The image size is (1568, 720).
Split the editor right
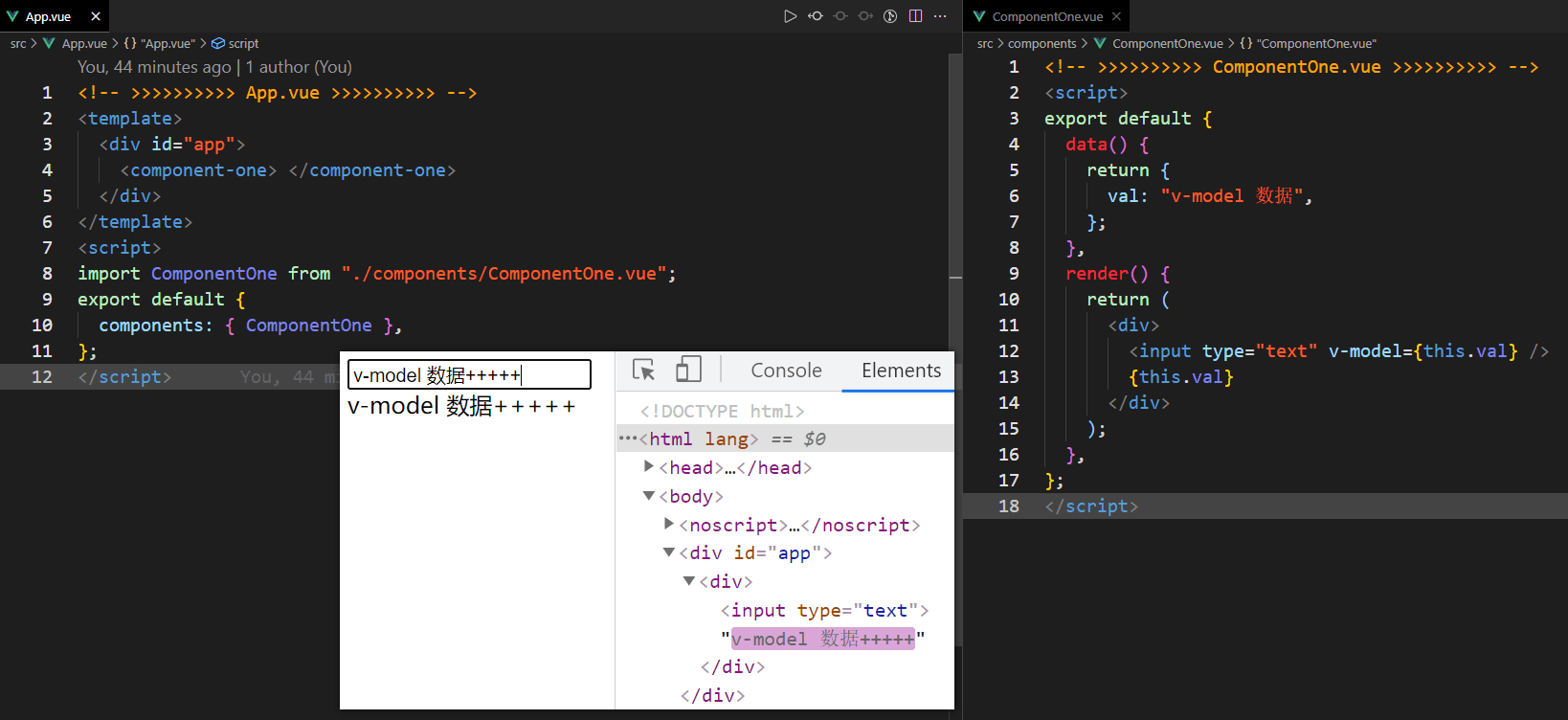point(915,16)
